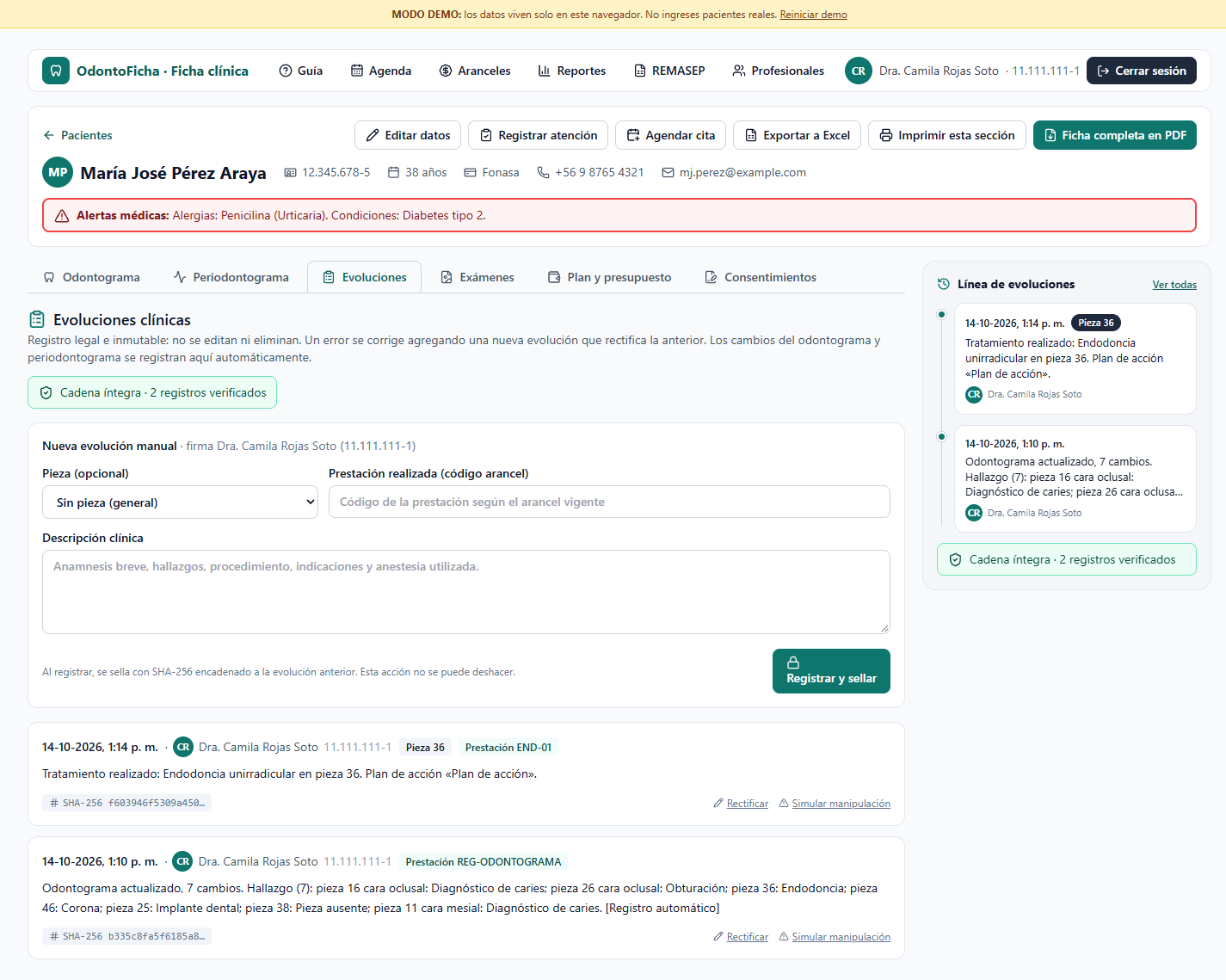Select the Exámenes tab

[477, 277]
